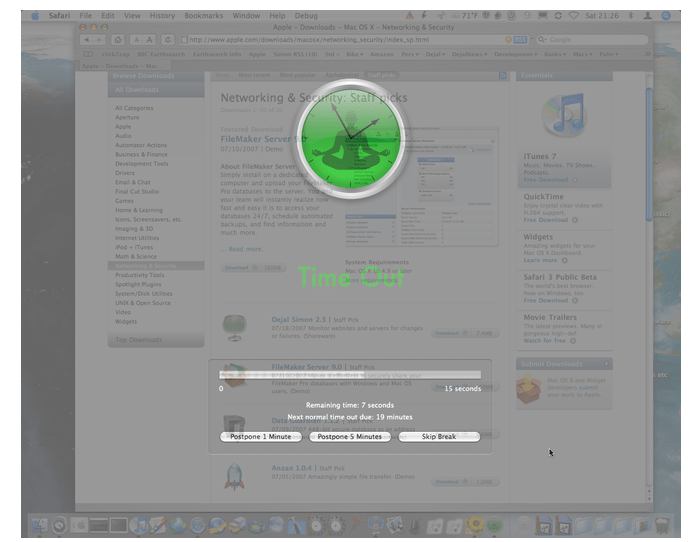Click the iTunes 7 music note icon

coord(564,115)
